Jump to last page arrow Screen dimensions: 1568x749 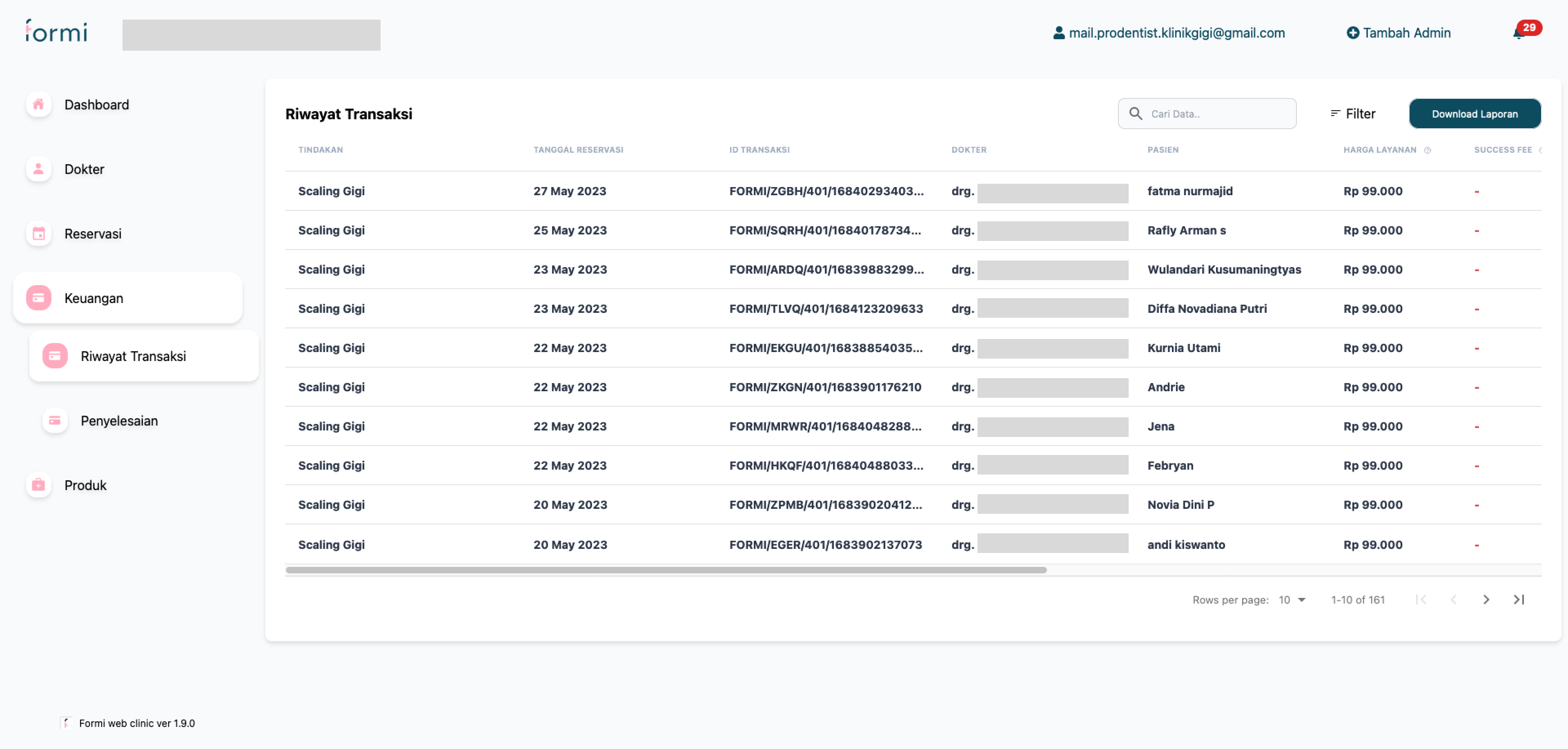click(x=1519, y=600)
